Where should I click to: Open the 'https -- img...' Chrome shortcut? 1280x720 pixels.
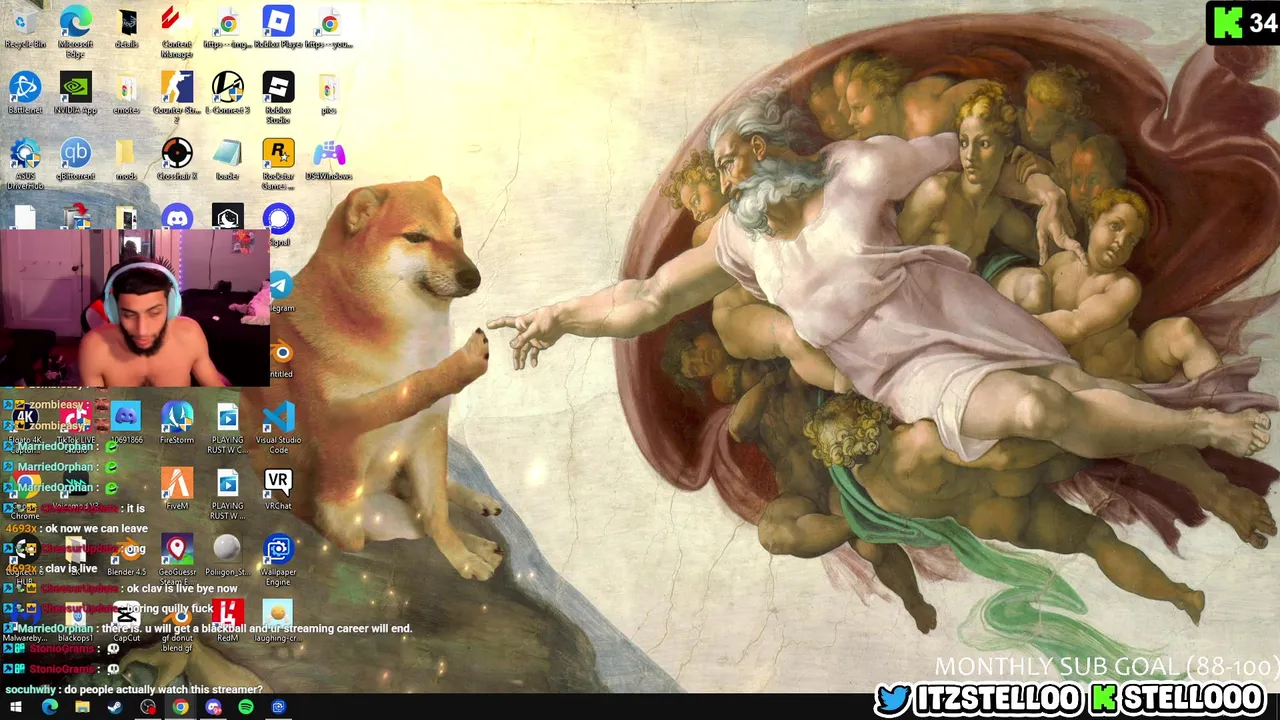click(x=228, y=28)
